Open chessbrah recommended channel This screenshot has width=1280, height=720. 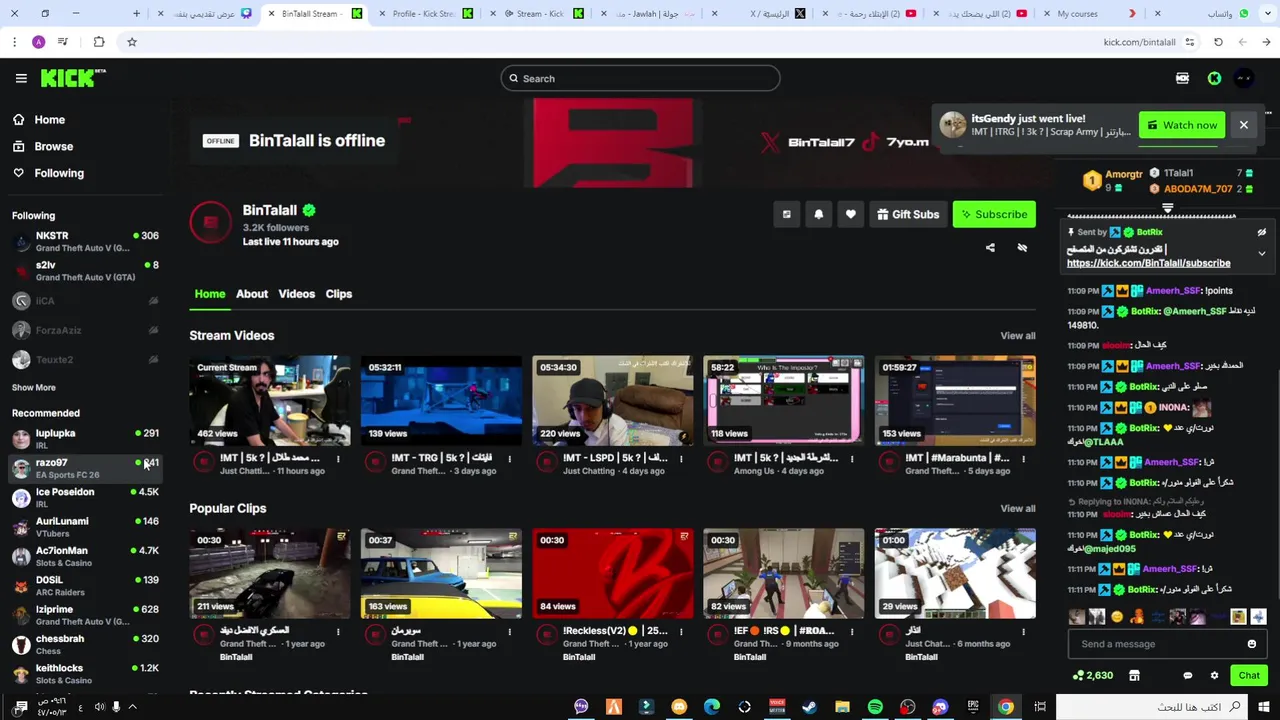pos(86,644)
